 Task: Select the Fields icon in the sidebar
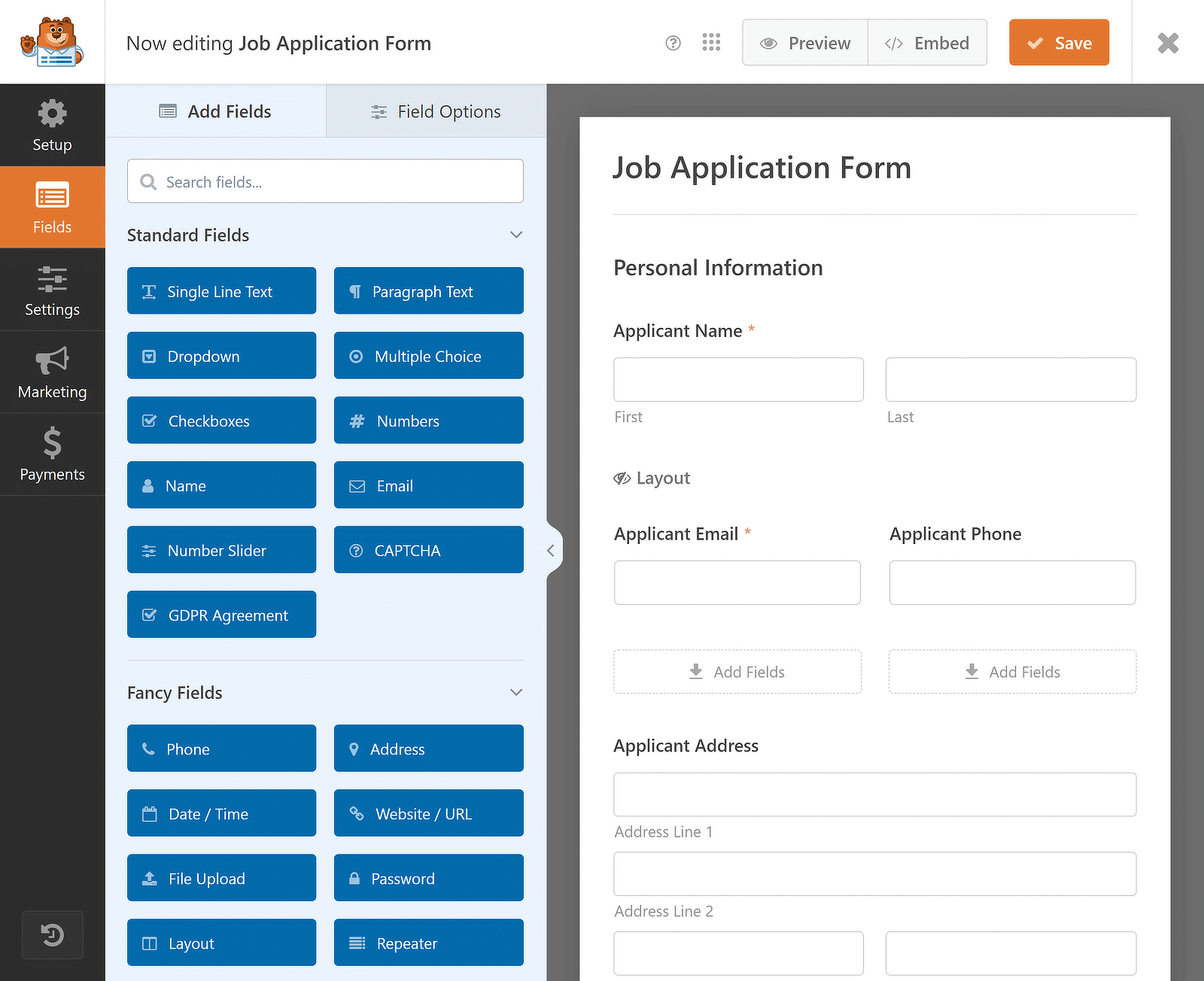(x=52, y=207)
